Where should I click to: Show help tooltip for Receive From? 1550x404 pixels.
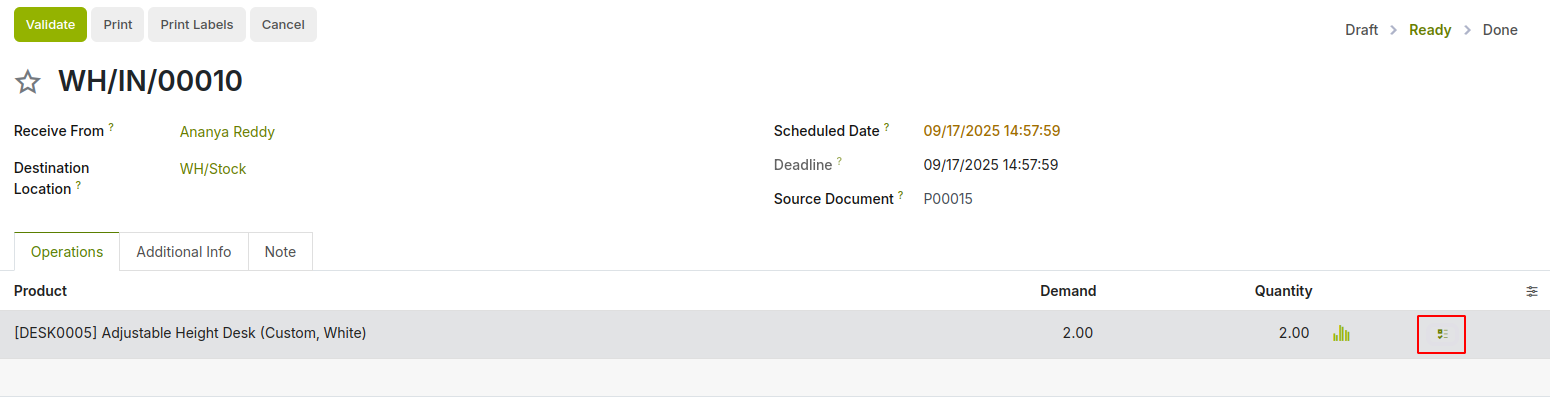[111, 127]
